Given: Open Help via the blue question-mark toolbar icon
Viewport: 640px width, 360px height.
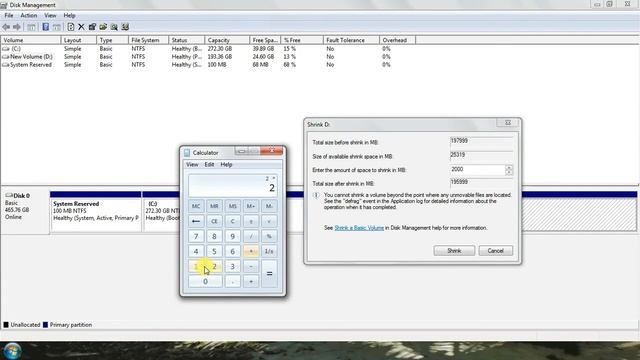Looking at the screenshot, I should (x=45, y=27).
